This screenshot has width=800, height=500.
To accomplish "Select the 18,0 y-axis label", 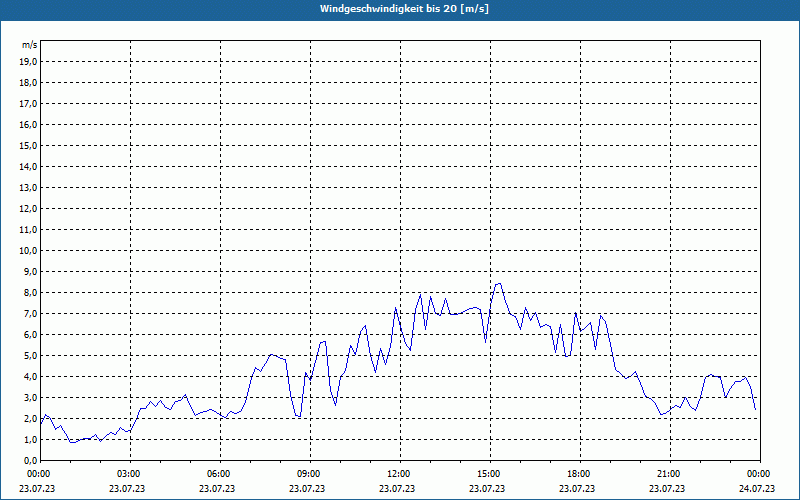I will click(29, 83).
